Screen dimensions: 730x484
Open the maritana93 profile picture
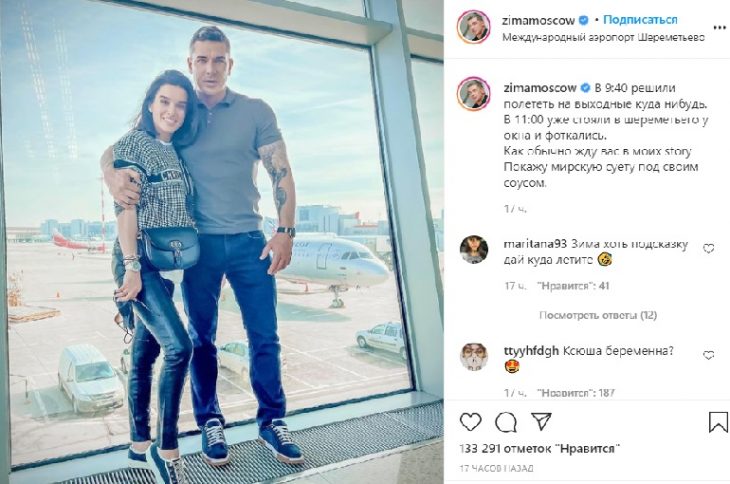click(473, 250)
